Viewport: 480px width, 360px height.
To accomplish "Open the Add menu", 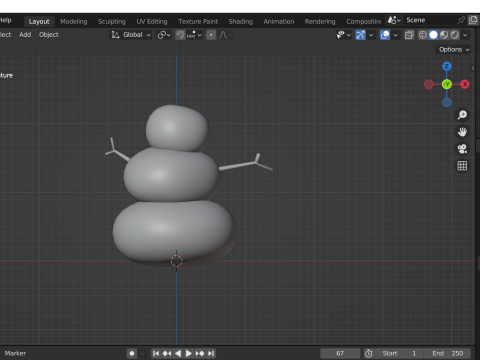I will click(x=25, y=35).
